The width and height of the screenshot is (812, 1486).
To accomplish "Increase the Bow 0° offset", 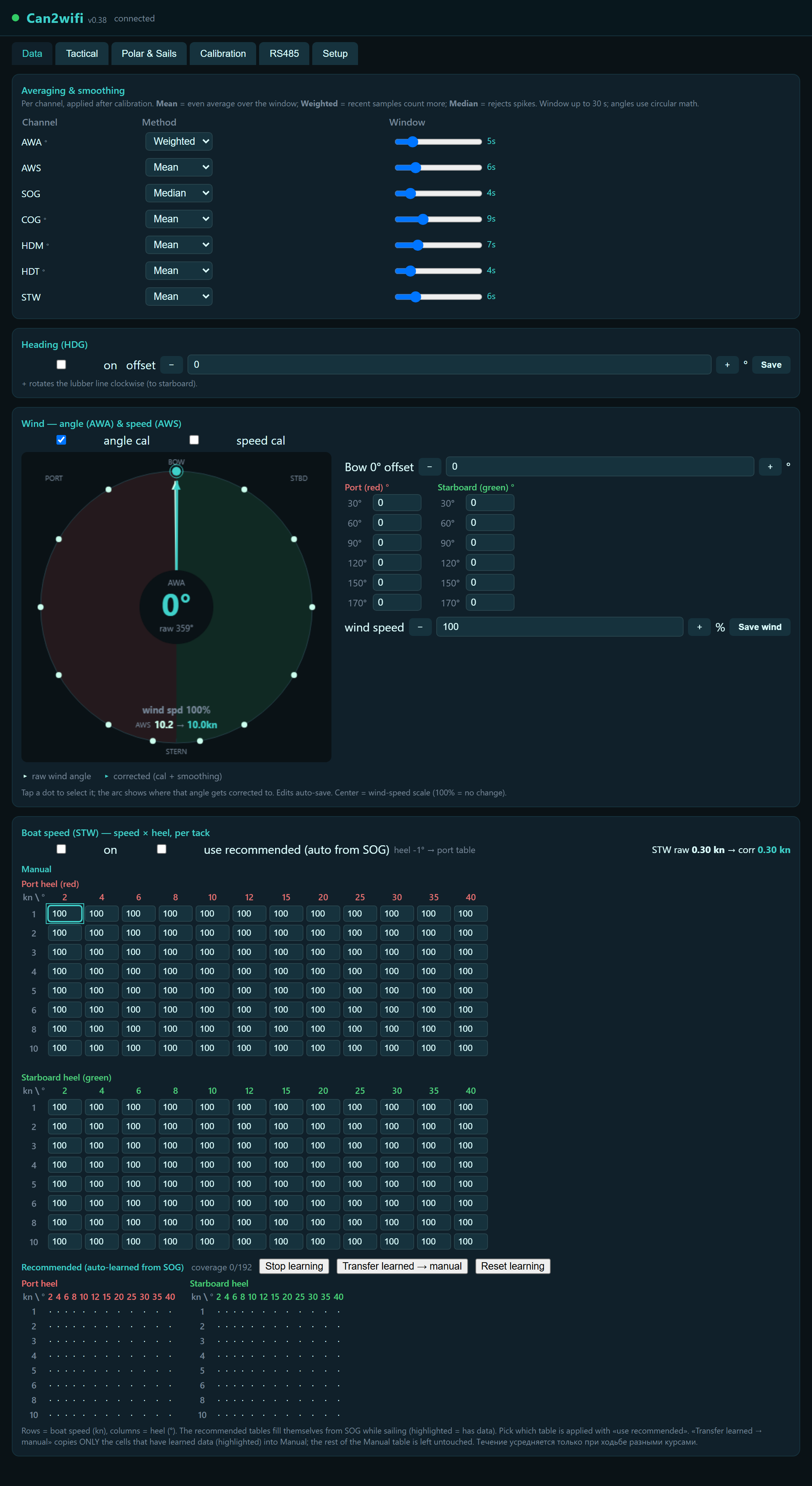I will point(770,467).
